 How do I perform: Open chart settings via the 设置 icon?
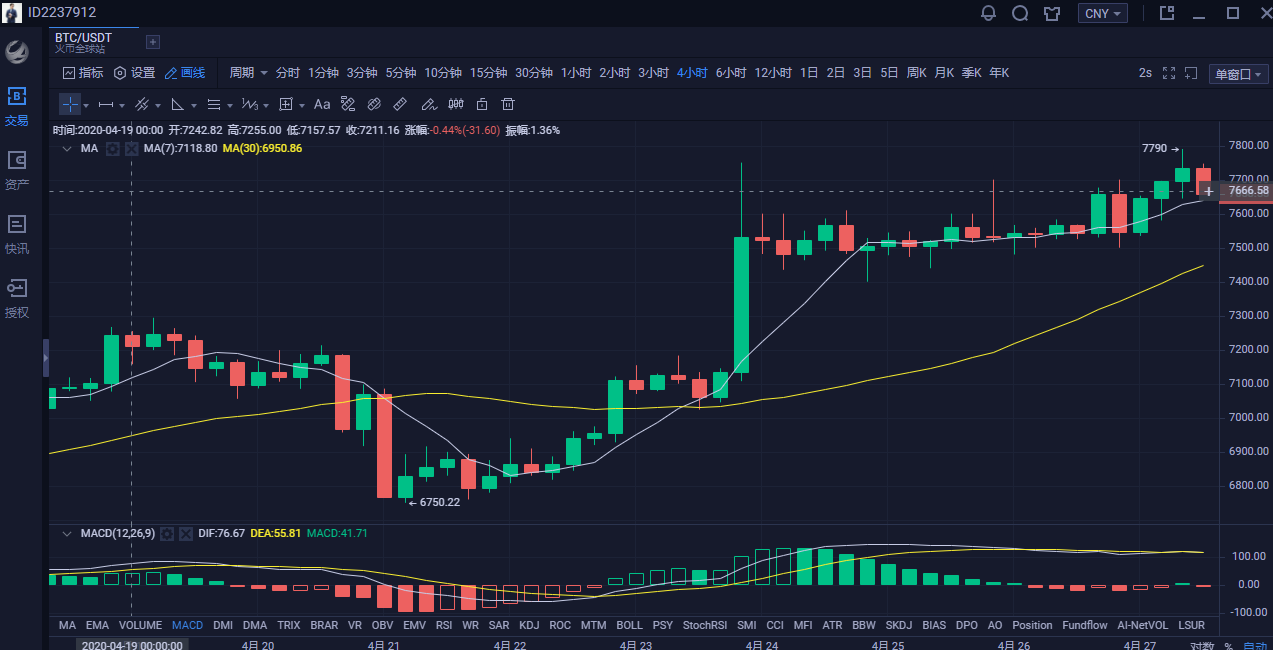[x=131, y=72]
